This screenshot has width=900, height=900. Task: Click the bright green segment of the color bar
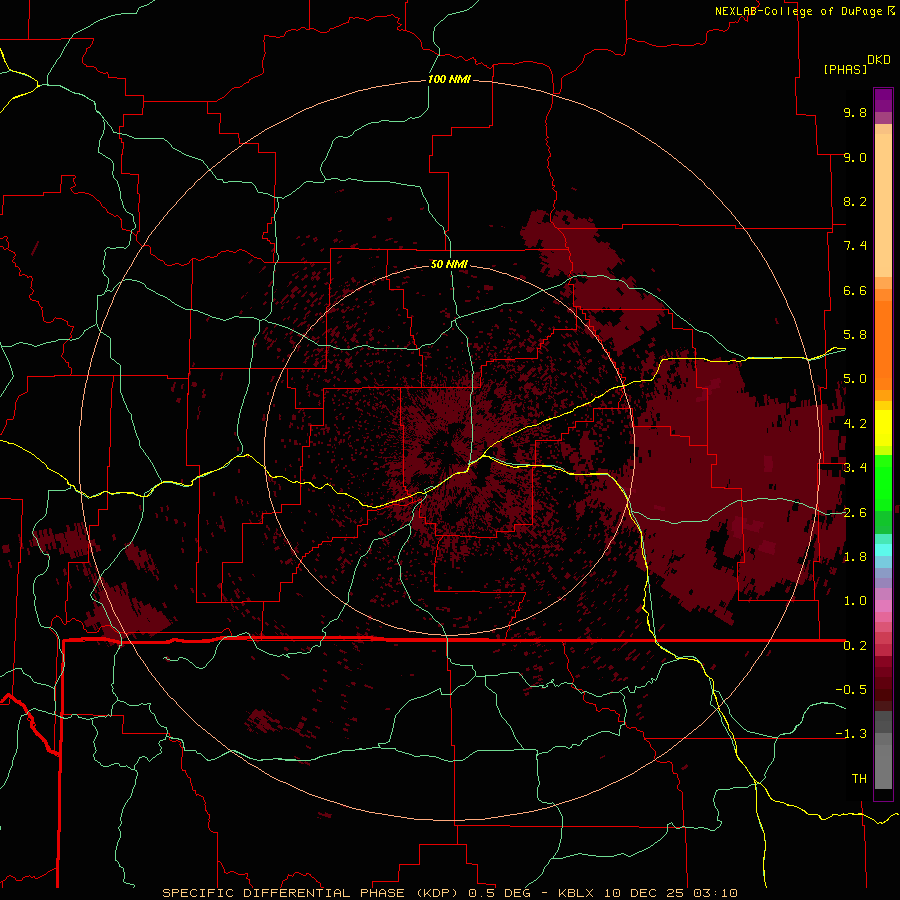pos(883,484)
